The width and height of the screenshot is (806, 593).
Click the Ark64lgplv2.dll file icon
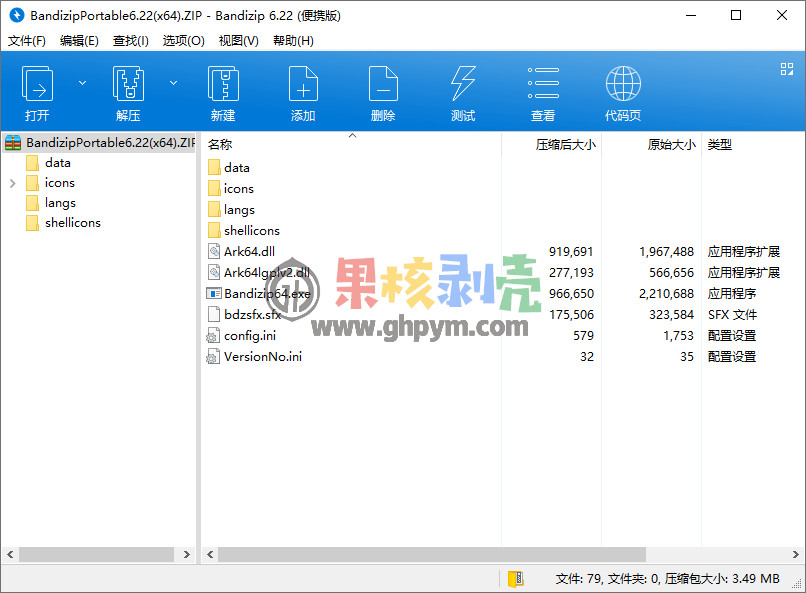pos(213,272)
